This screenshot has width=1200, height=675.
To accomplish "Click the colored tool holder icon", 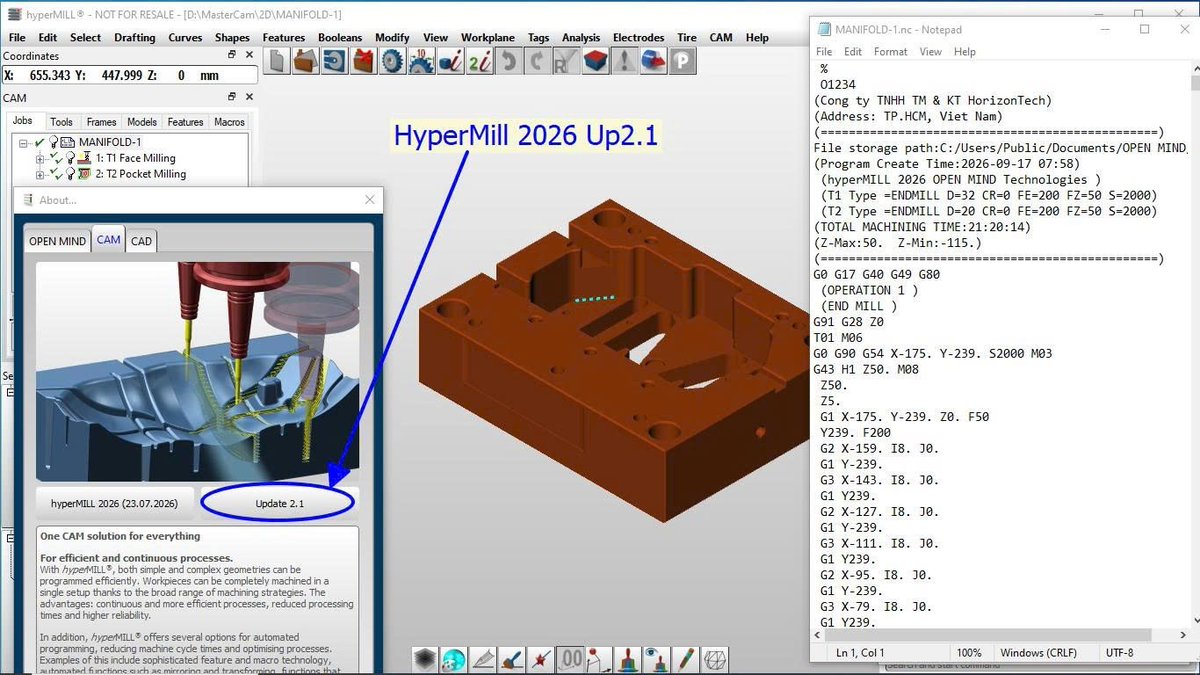I will pos(629,659).
